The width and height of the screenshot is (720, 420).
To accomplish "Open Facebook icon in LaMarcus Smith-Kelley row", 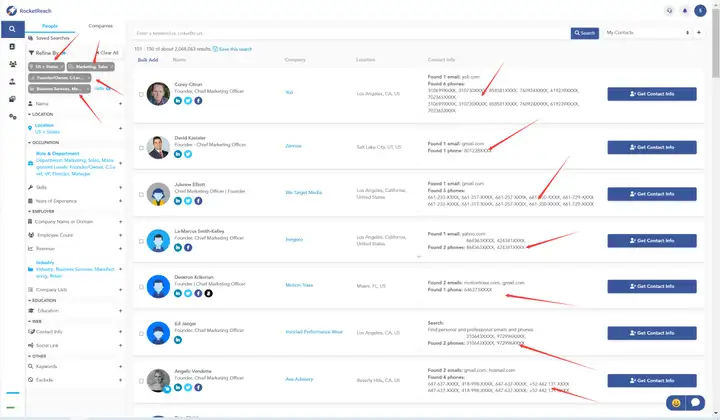I will pos(188,247).
